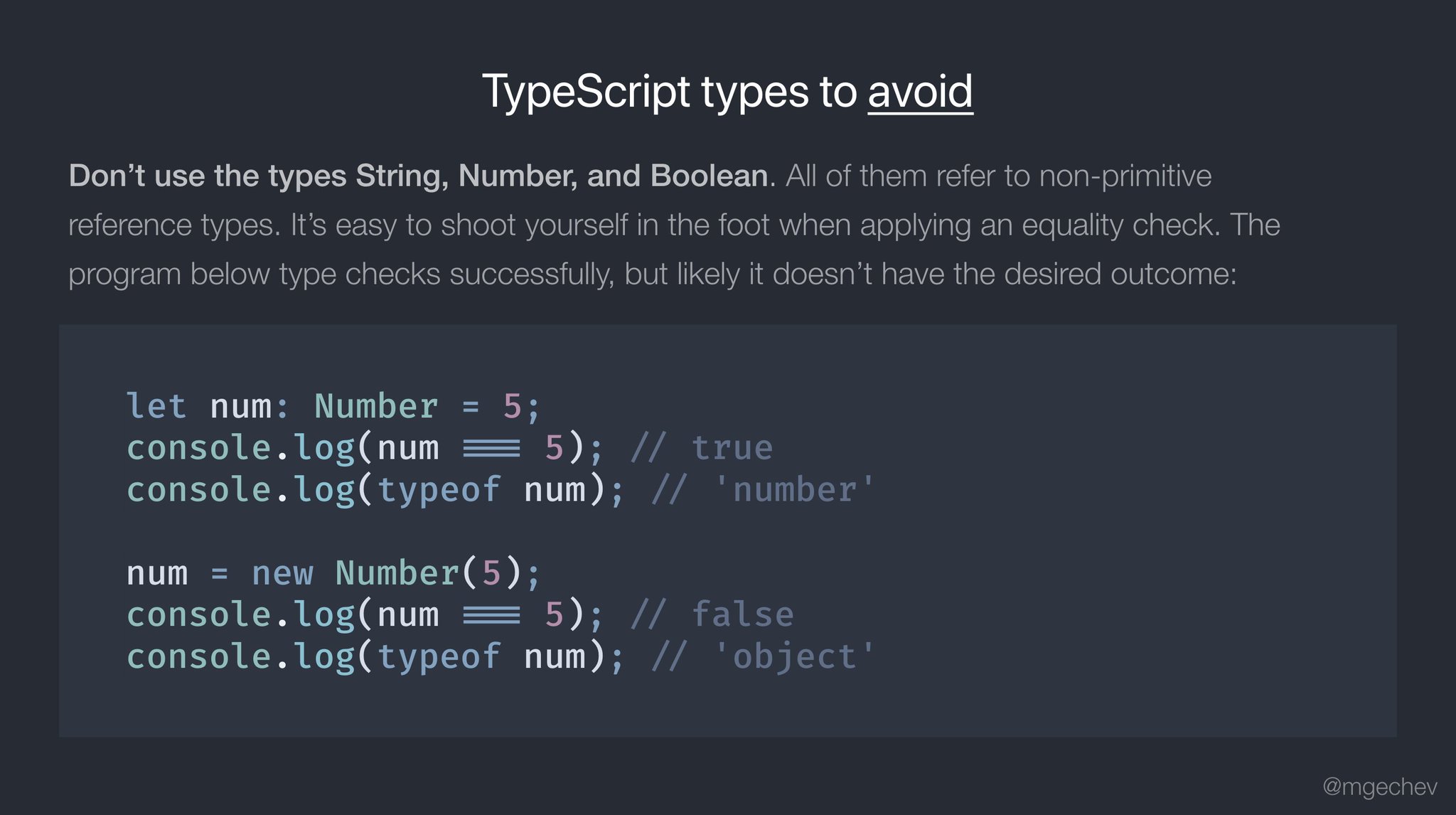The image size is (1456, 815).
Task: Click the 'let' keyword in code
Action: (x=156, y=407)
